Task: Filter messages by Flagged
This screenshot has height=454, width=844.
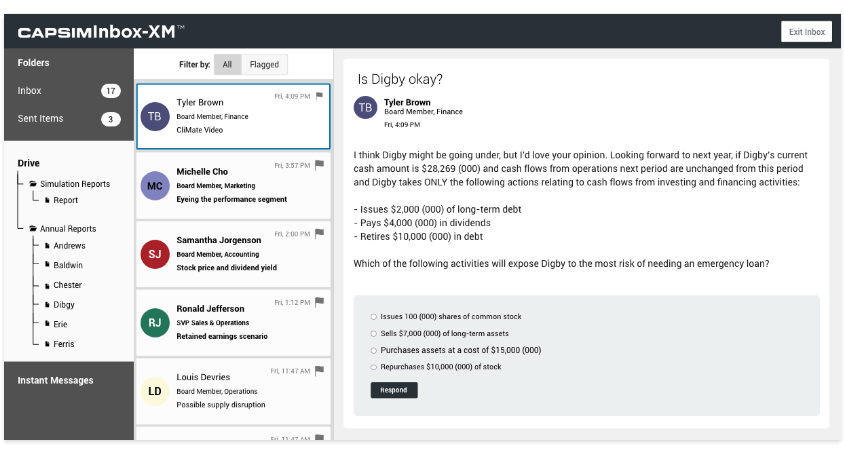Action: coord(264,65)
